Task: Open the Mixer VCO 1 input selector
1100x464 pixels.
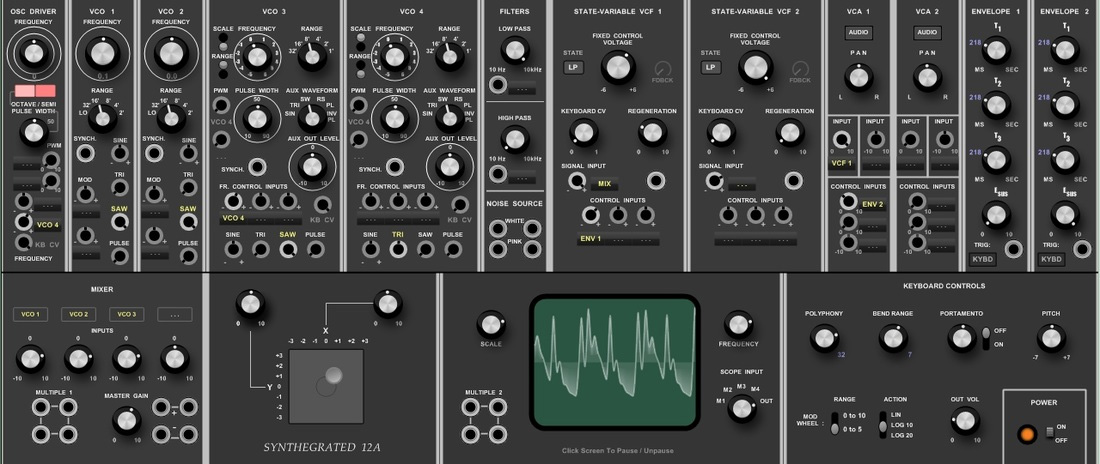Action: pos(30,314)
